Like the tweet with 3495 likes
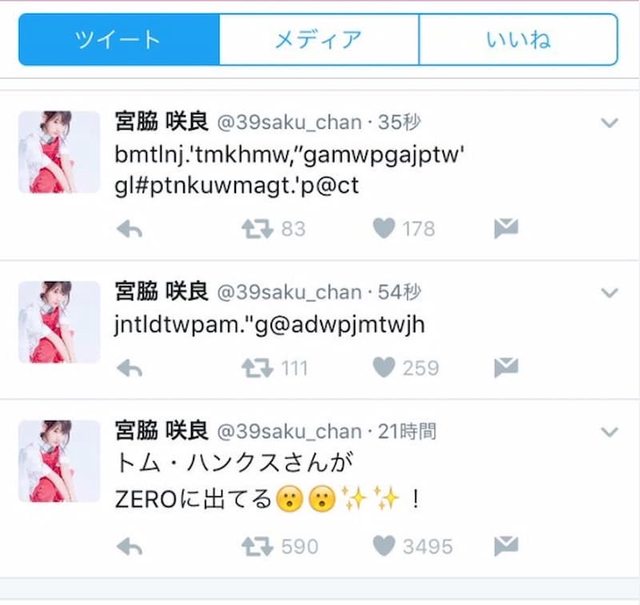 click(x=384, y=545)
